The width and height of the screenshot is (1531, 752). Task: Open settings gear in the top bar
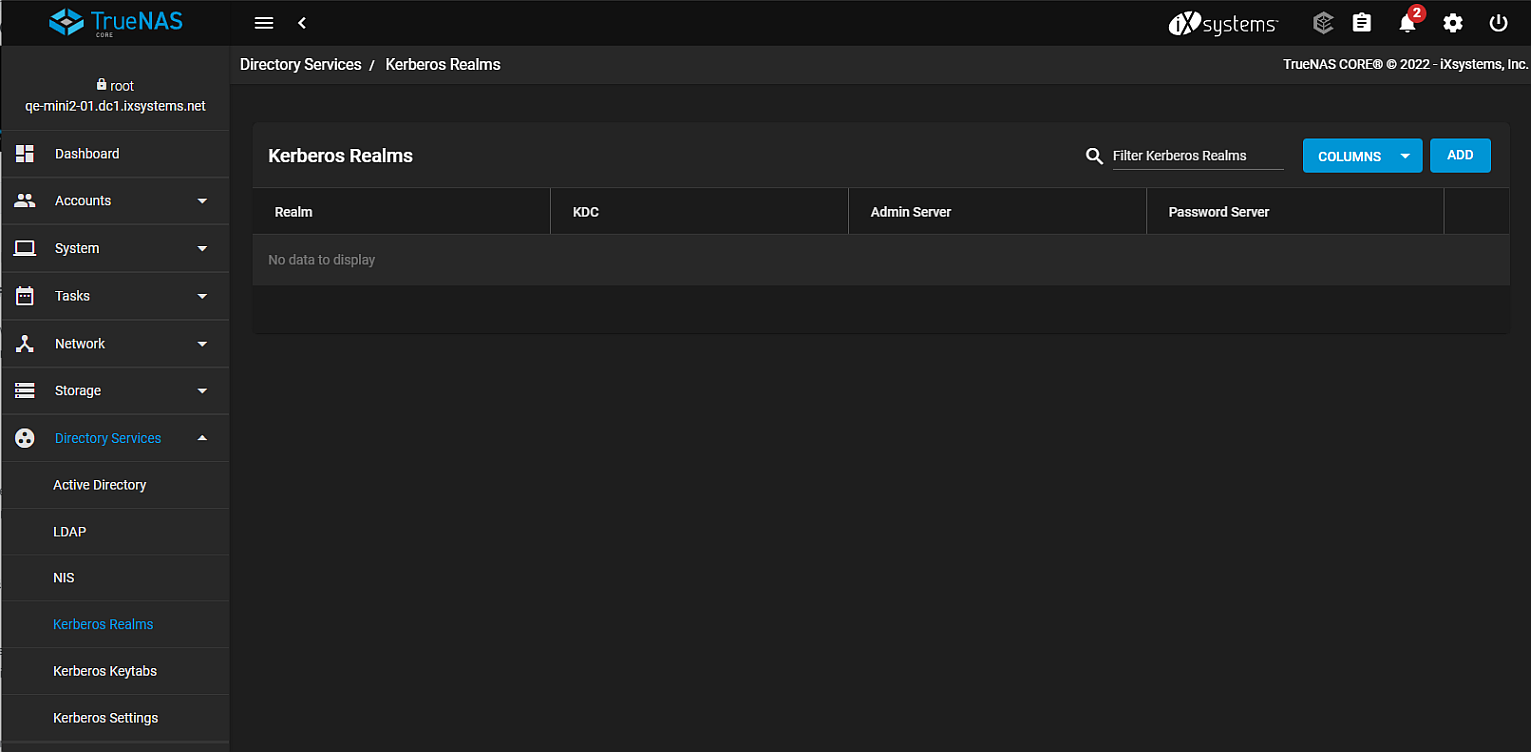[1453, 23]
